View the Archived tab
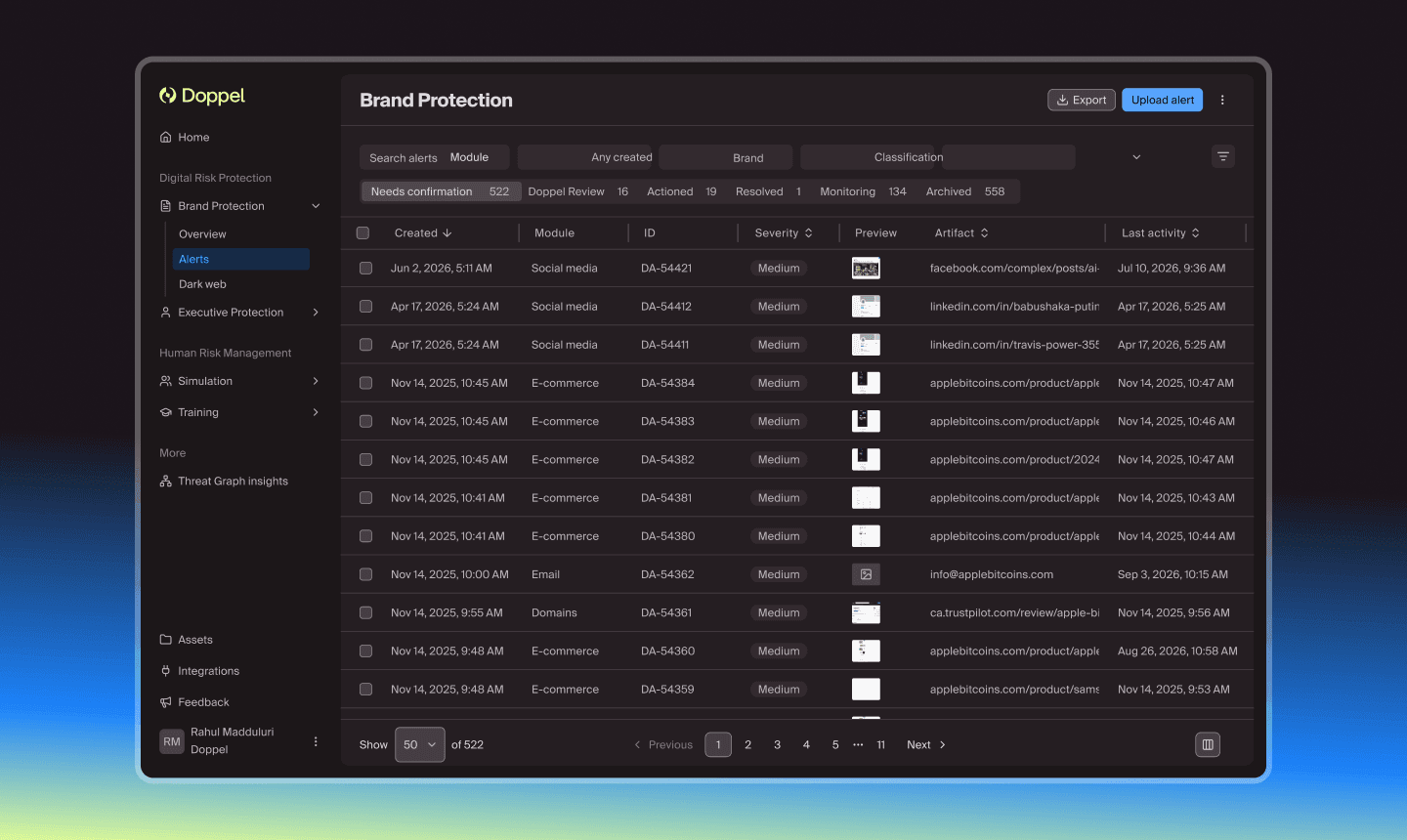 (966, 191)
